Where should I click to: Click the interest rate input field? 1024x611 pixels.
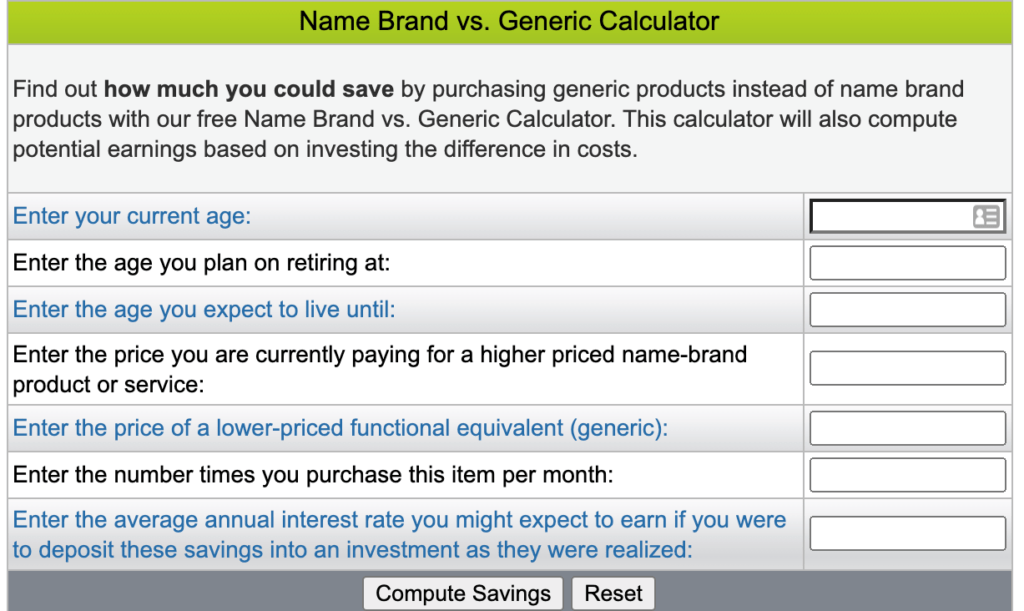(906, 533)
